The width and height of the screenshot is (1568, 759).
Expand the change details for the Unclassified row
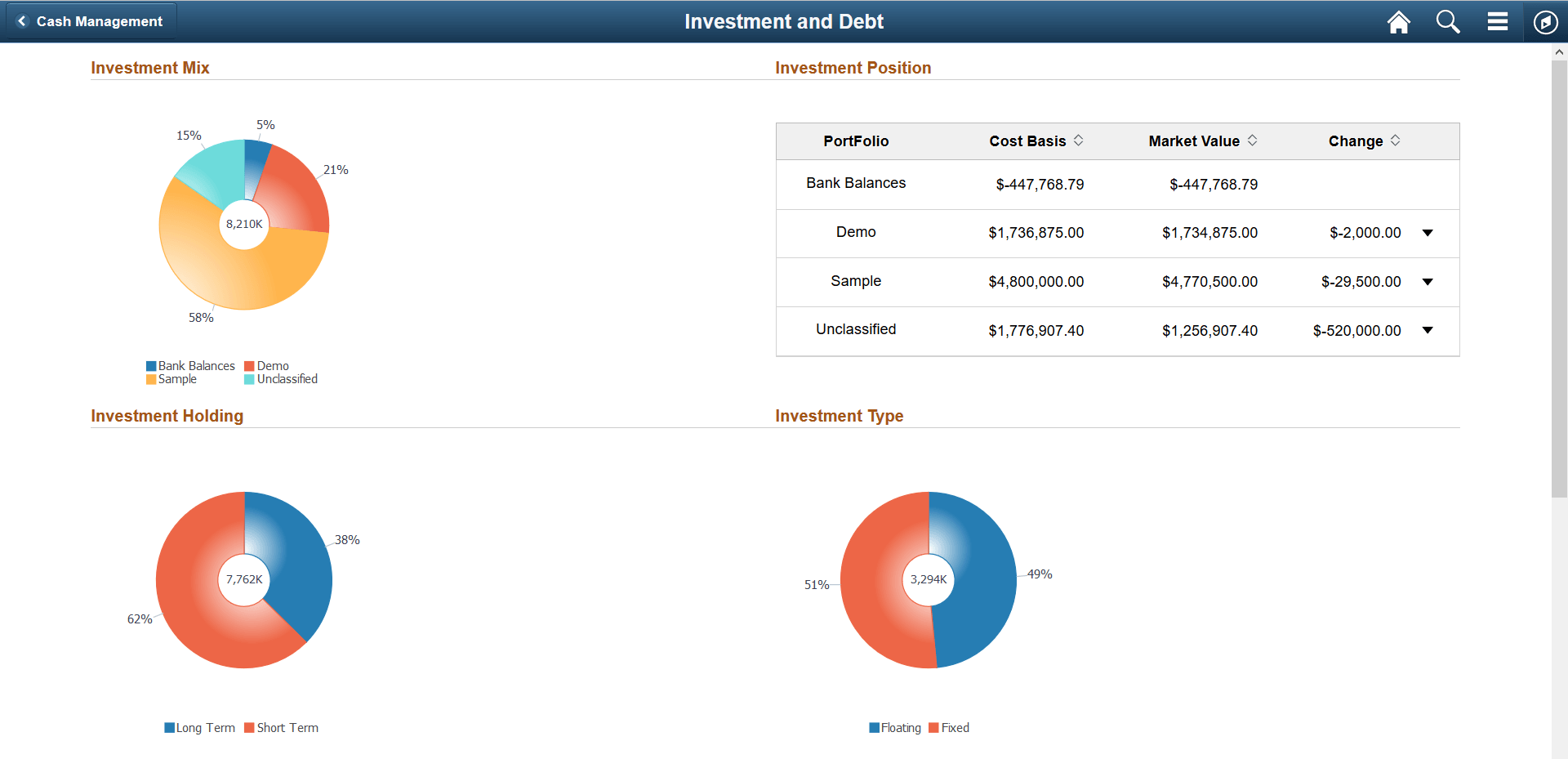[1428, 330]
